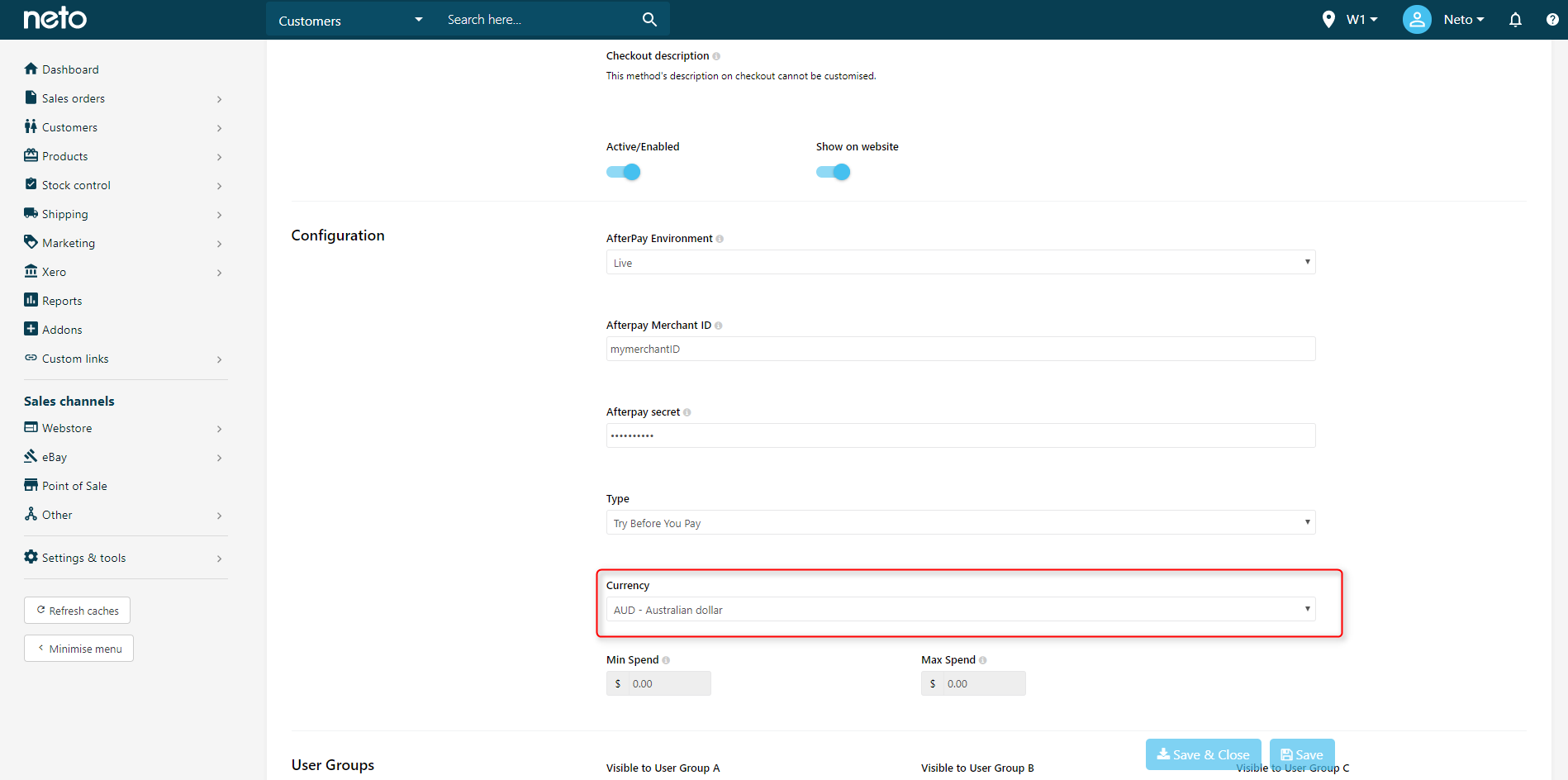Click info icon beside Checkout description
This screenshot has height=780, width=1568.
point(716,56)
